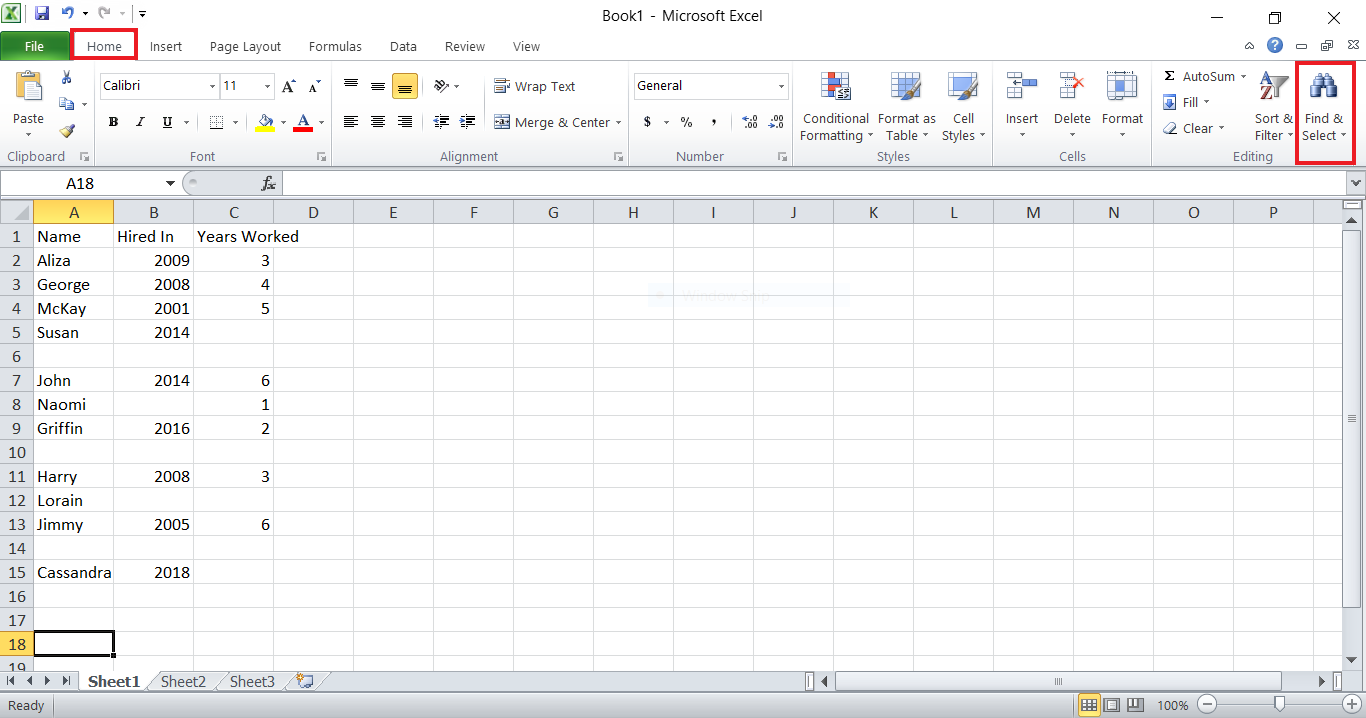The height and width of the screenshot is (718, 1366).
Task: Apply the Percent Style icon
Action: coord(686,121)
